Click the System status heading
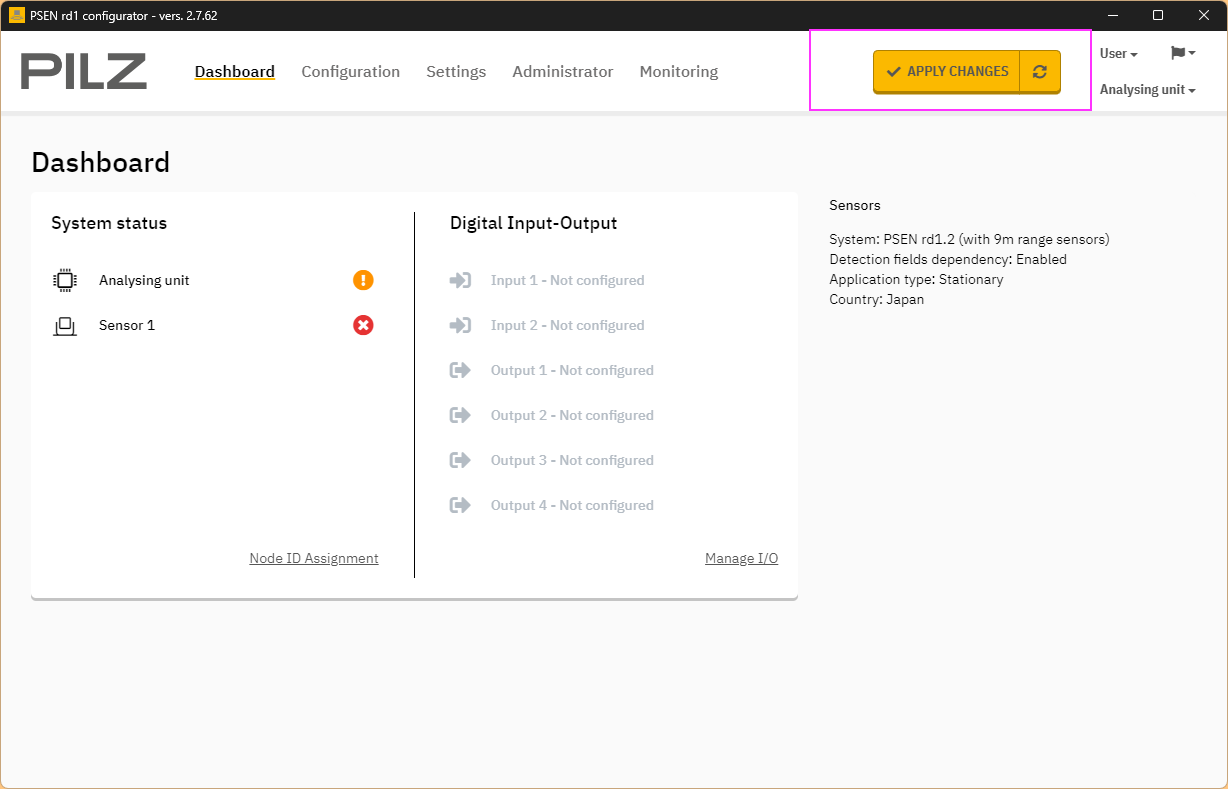Image resolution: width=1228 pixels, height=789 pixels. (x=109, y=223)
